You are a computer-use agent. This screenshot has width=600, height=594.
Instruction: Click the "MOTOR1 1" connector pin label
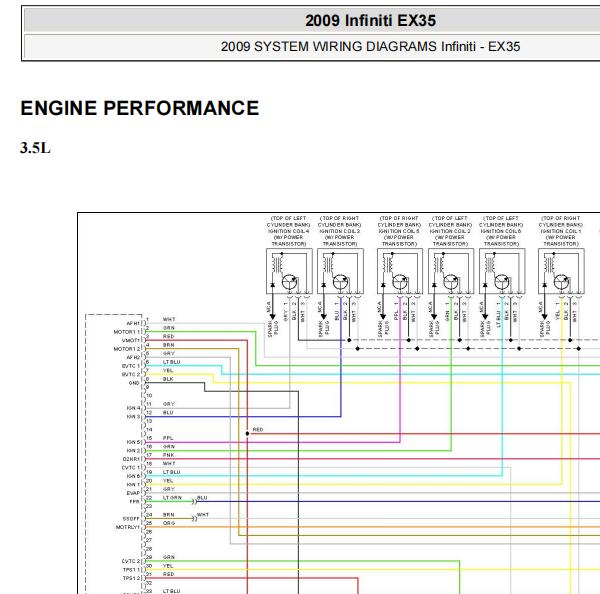[127, 332]
